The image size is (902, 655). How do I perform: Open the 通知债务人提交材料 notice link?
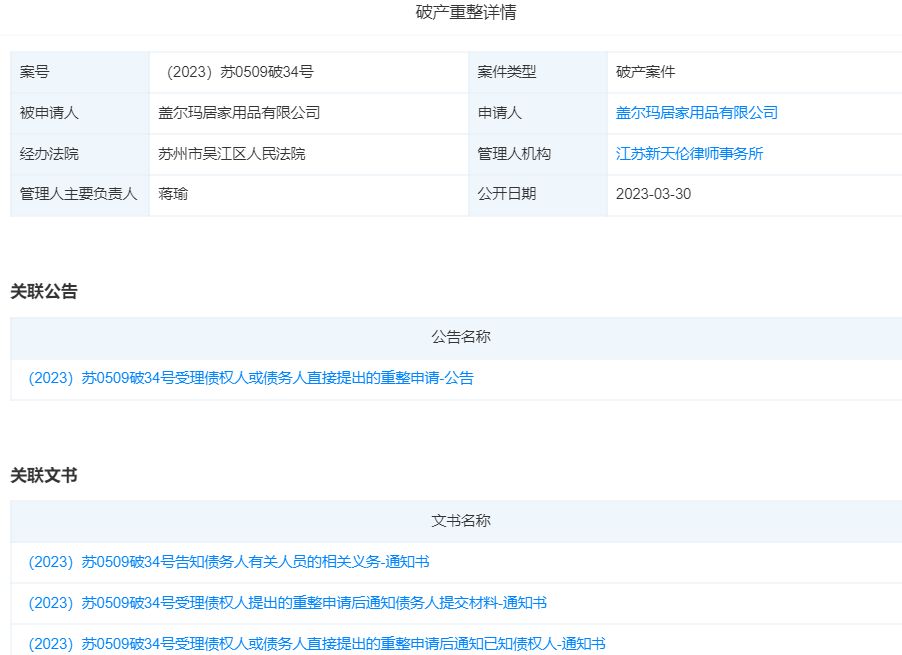[287, 603]
